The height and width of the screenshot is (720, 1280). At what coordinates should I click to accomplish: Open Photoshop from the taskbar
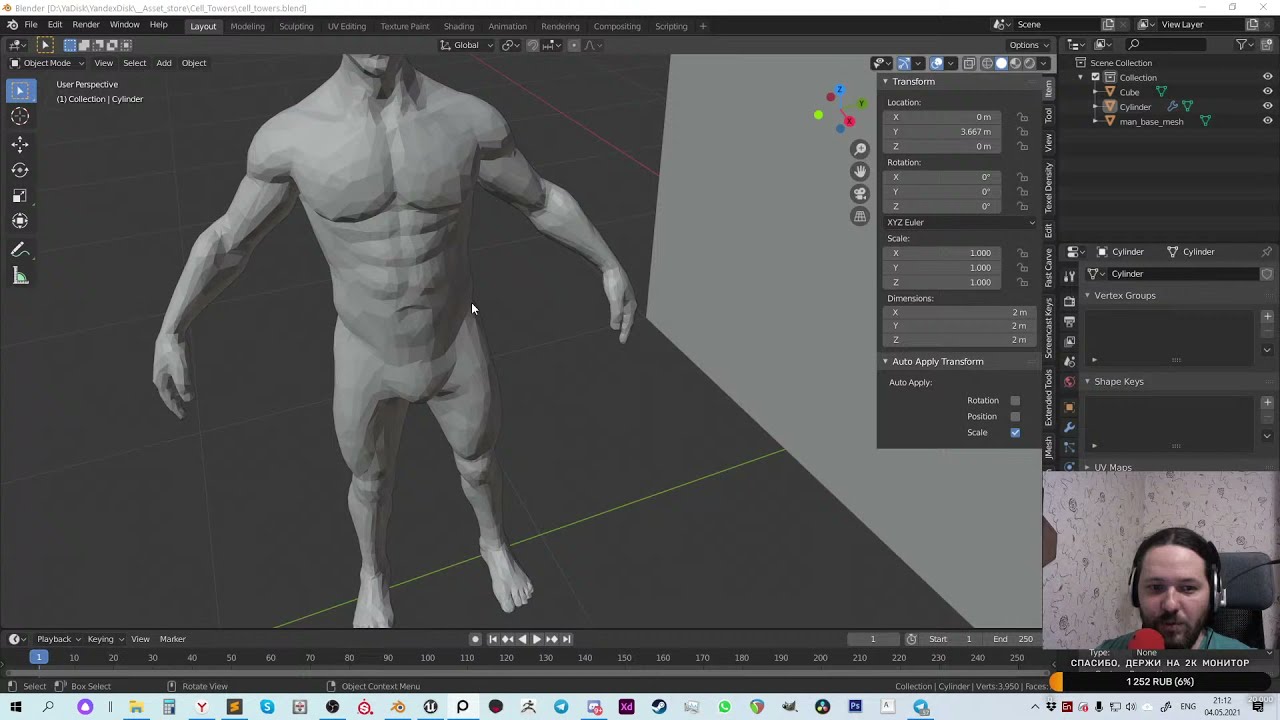[855, 708]
